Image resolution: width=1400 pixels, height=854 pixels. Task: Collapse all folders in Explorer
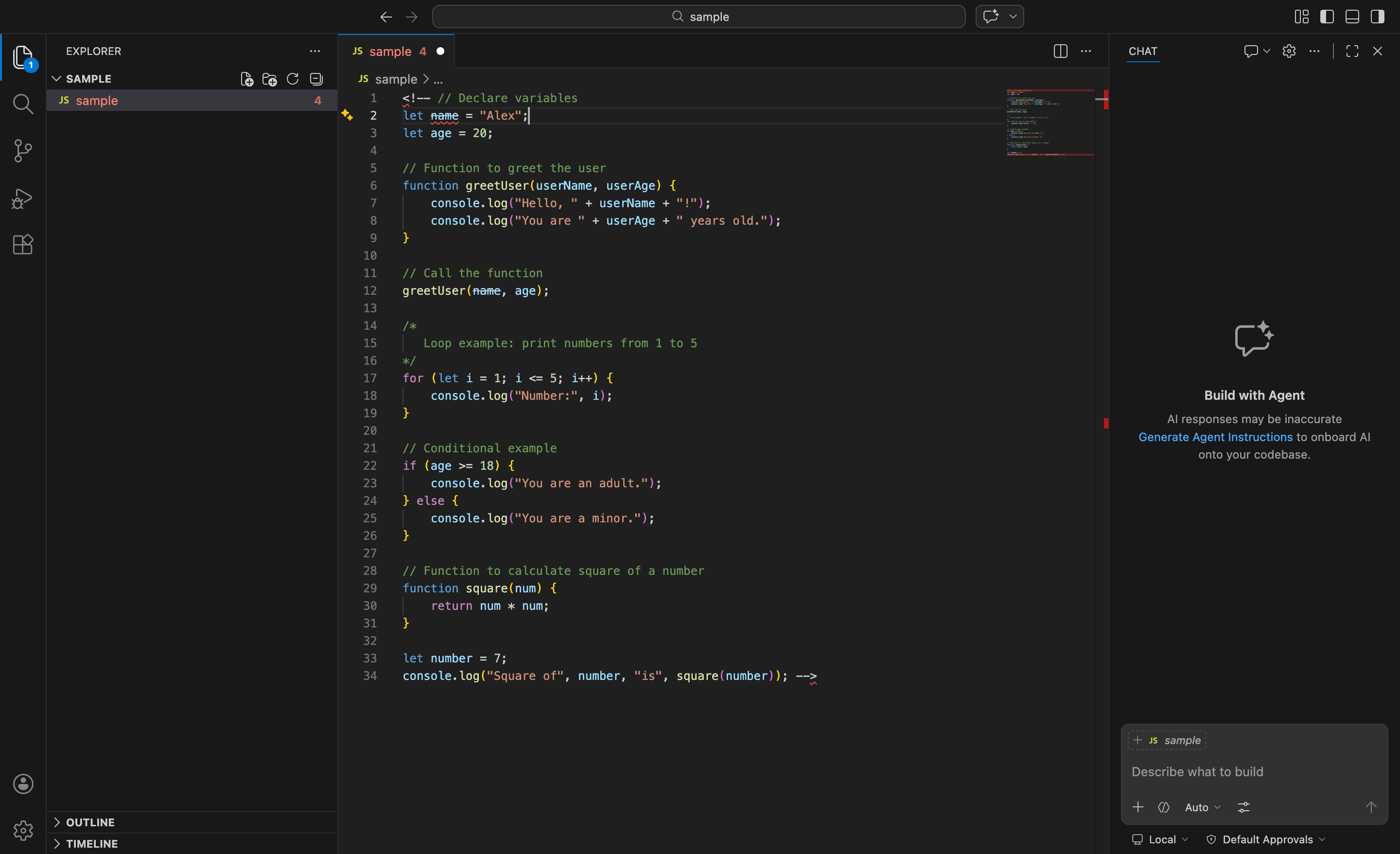coord(316,79)
